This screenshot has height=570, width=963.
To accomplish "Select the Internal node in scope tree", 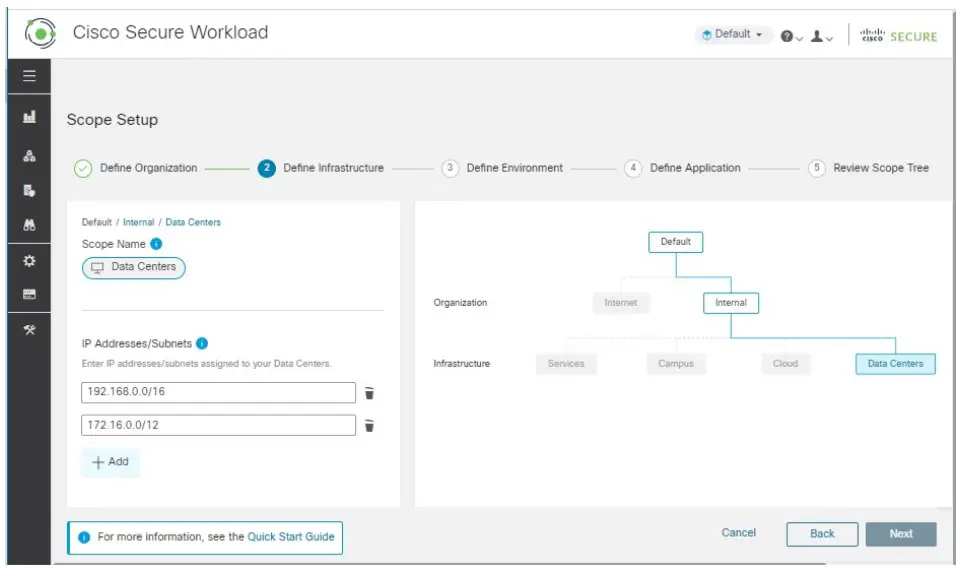I will click(x=730, y=303).
